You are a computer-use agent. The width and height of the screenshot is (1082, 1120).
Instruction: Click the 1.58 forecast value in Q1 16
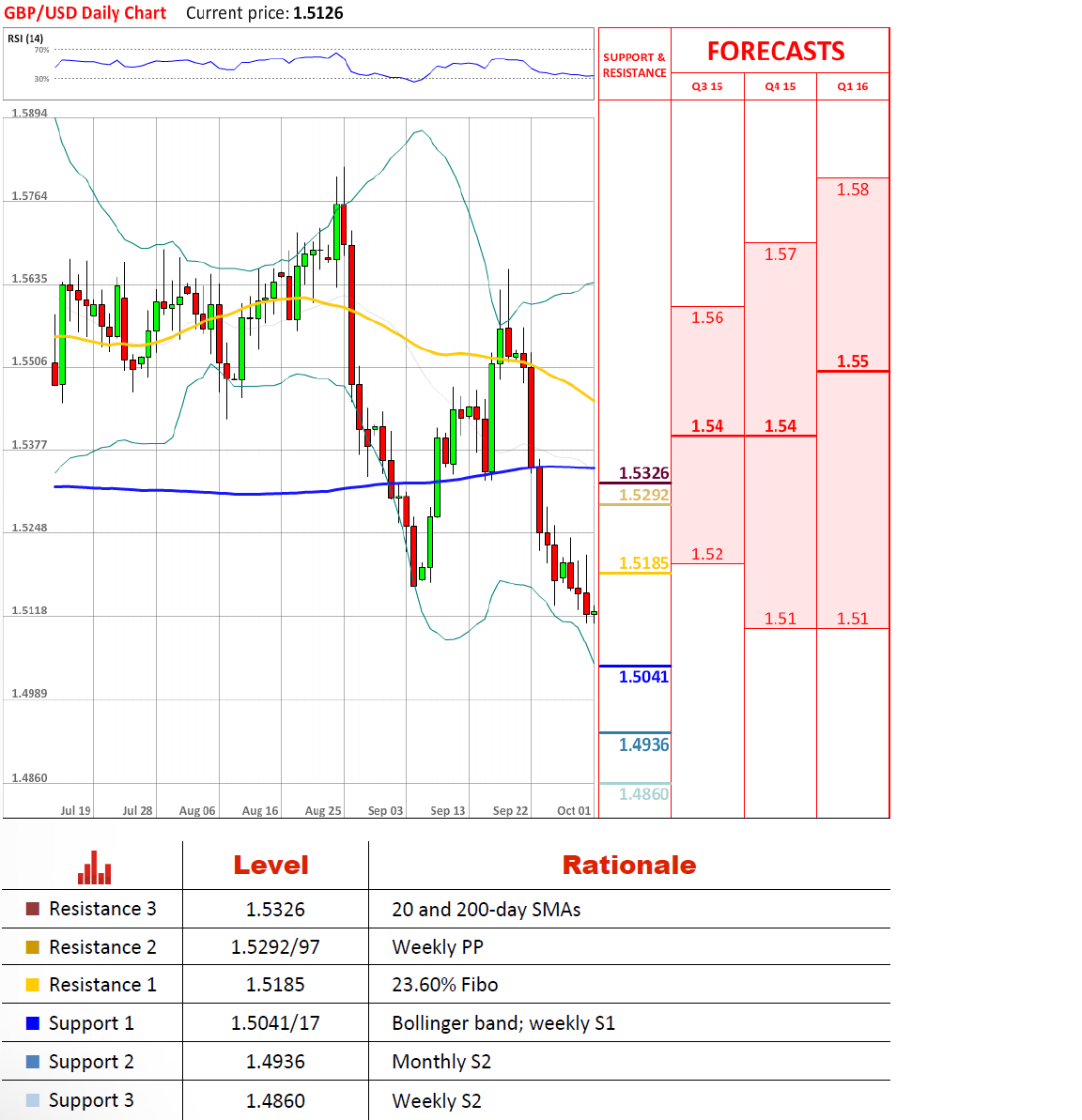(x=853, y=190)
